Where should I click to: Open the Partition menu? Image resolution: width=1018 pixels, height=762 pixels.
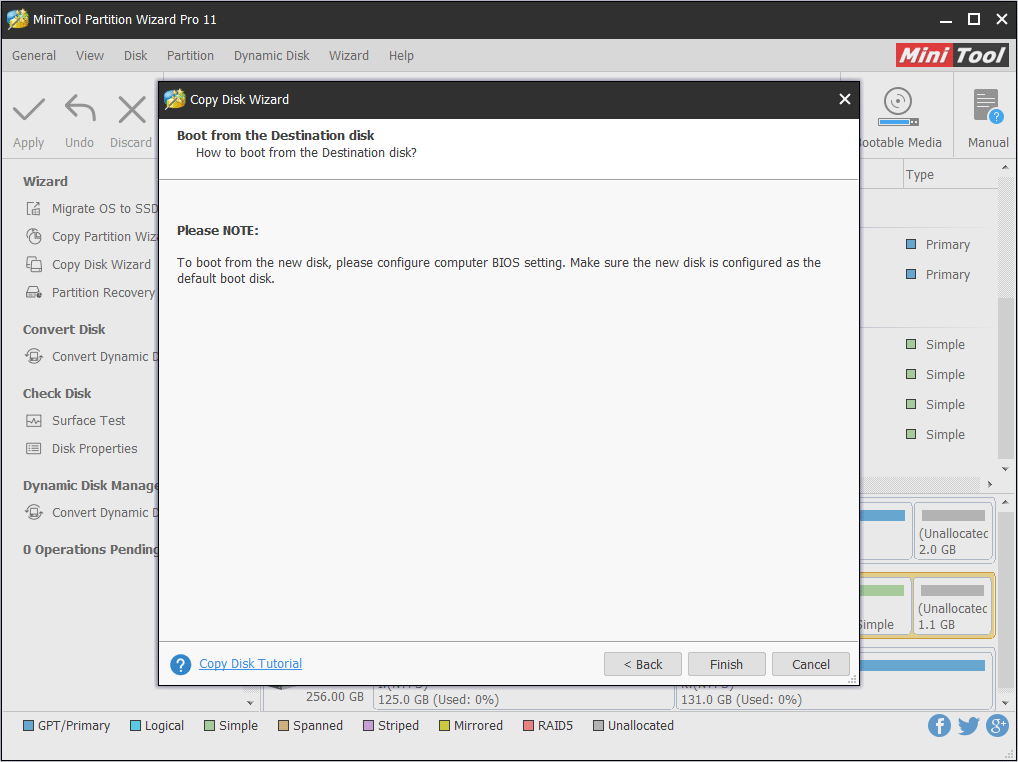[190, 56]
